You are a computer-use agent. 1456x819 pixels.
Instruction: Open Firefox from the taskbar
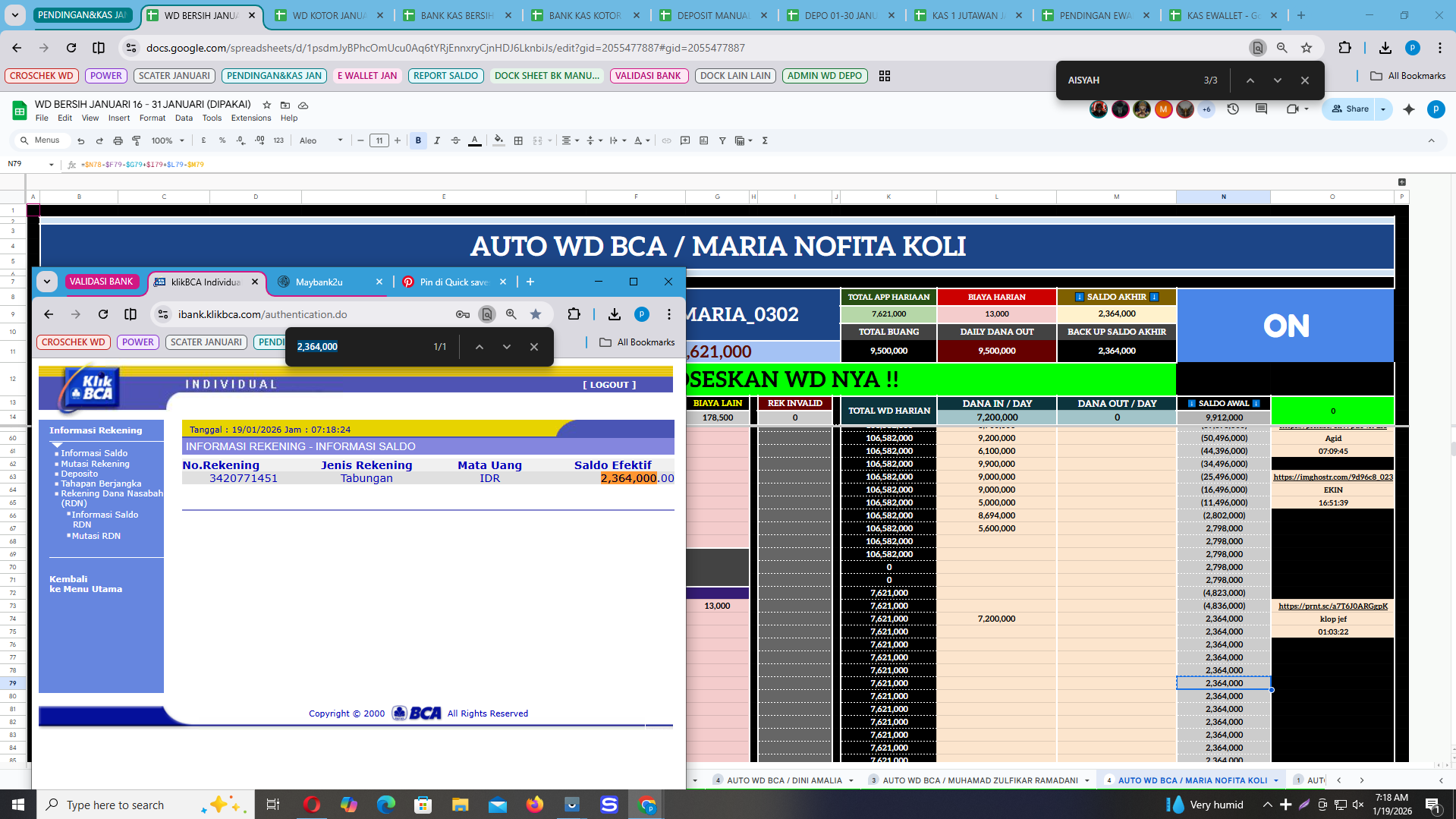tap(535, 805)
